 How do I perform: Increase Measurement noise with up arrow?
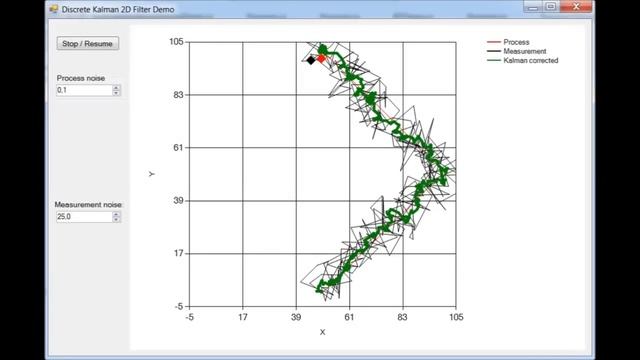click(x=116, y=214)
